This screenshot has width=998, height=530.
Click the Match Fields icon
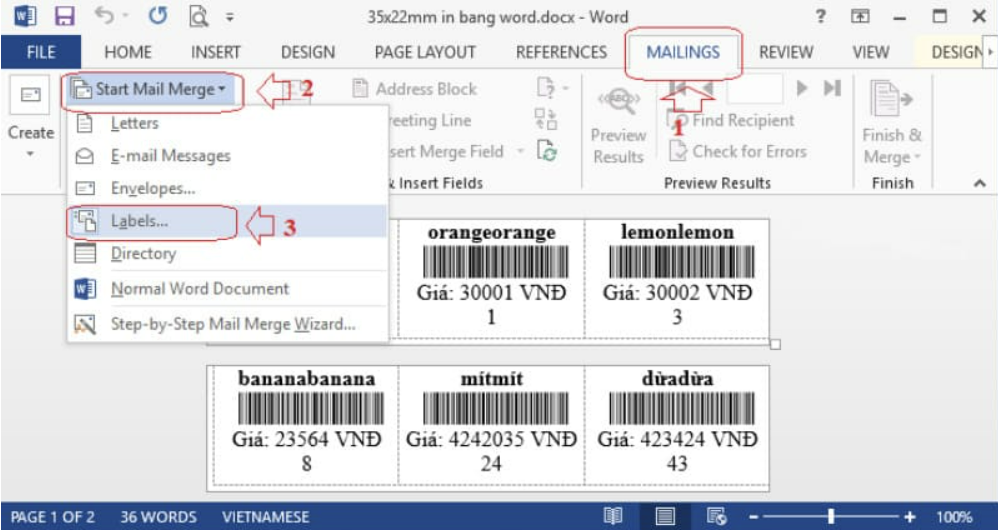click(x=546, y=119)
